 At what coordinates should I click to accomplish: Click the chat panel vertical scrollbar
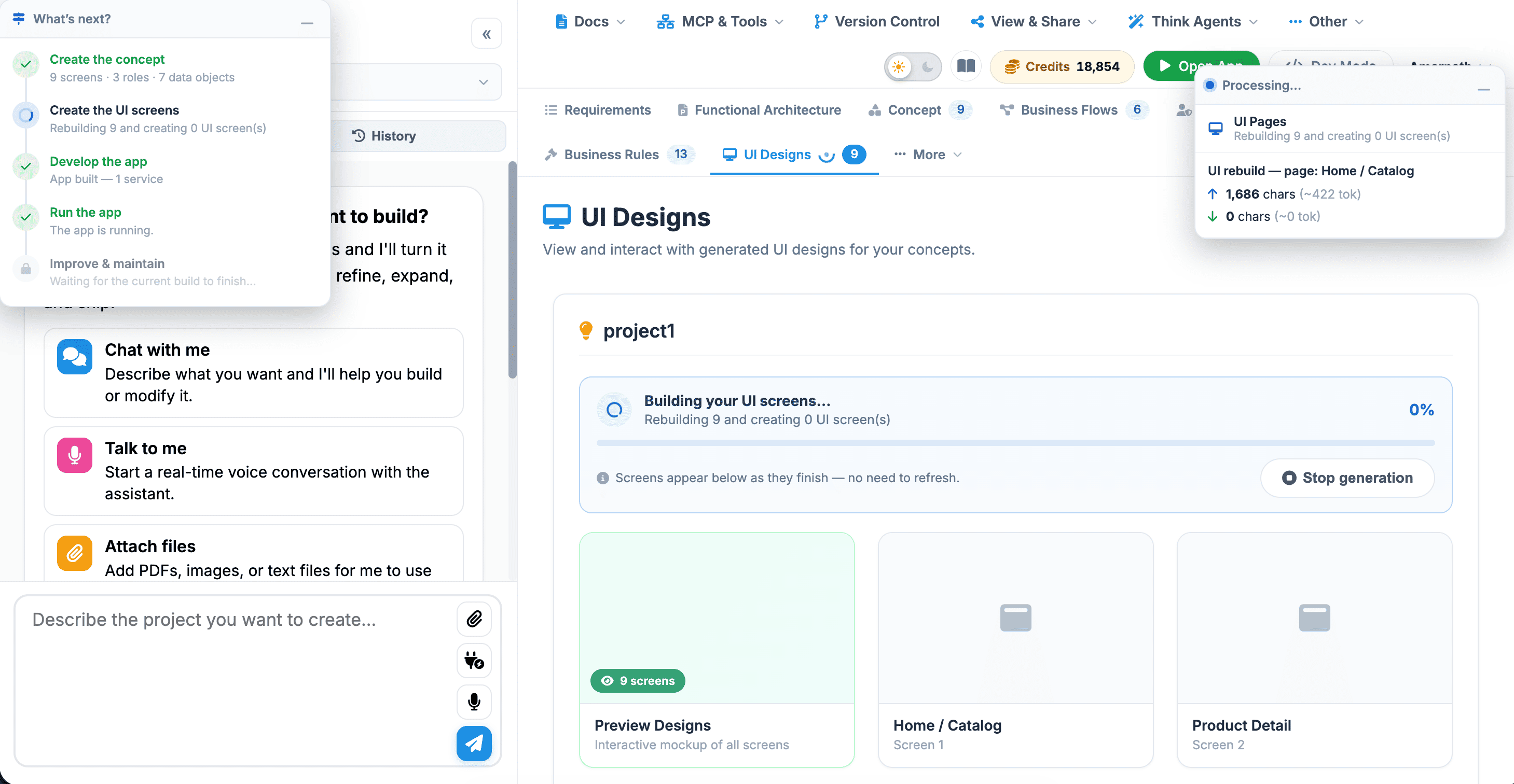pyautogui.click(x=513, y=270)
